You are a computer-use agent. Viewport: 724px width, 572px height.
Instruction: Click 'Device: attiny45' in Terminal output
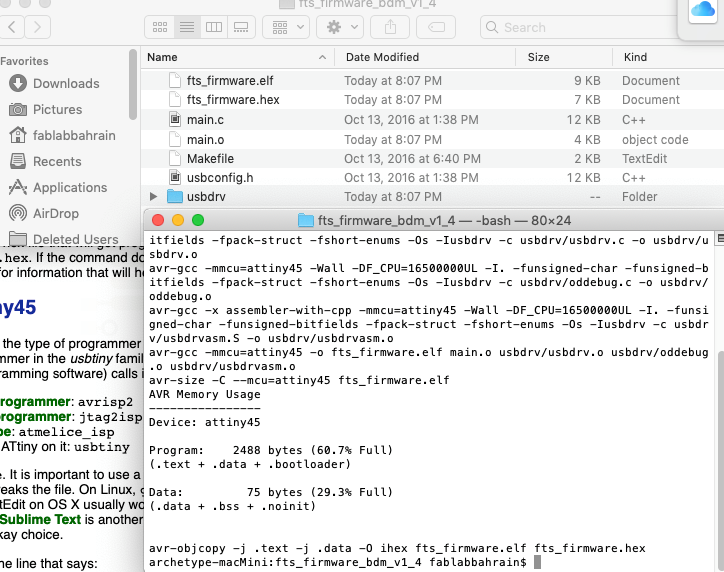click(x=205, y=422)
